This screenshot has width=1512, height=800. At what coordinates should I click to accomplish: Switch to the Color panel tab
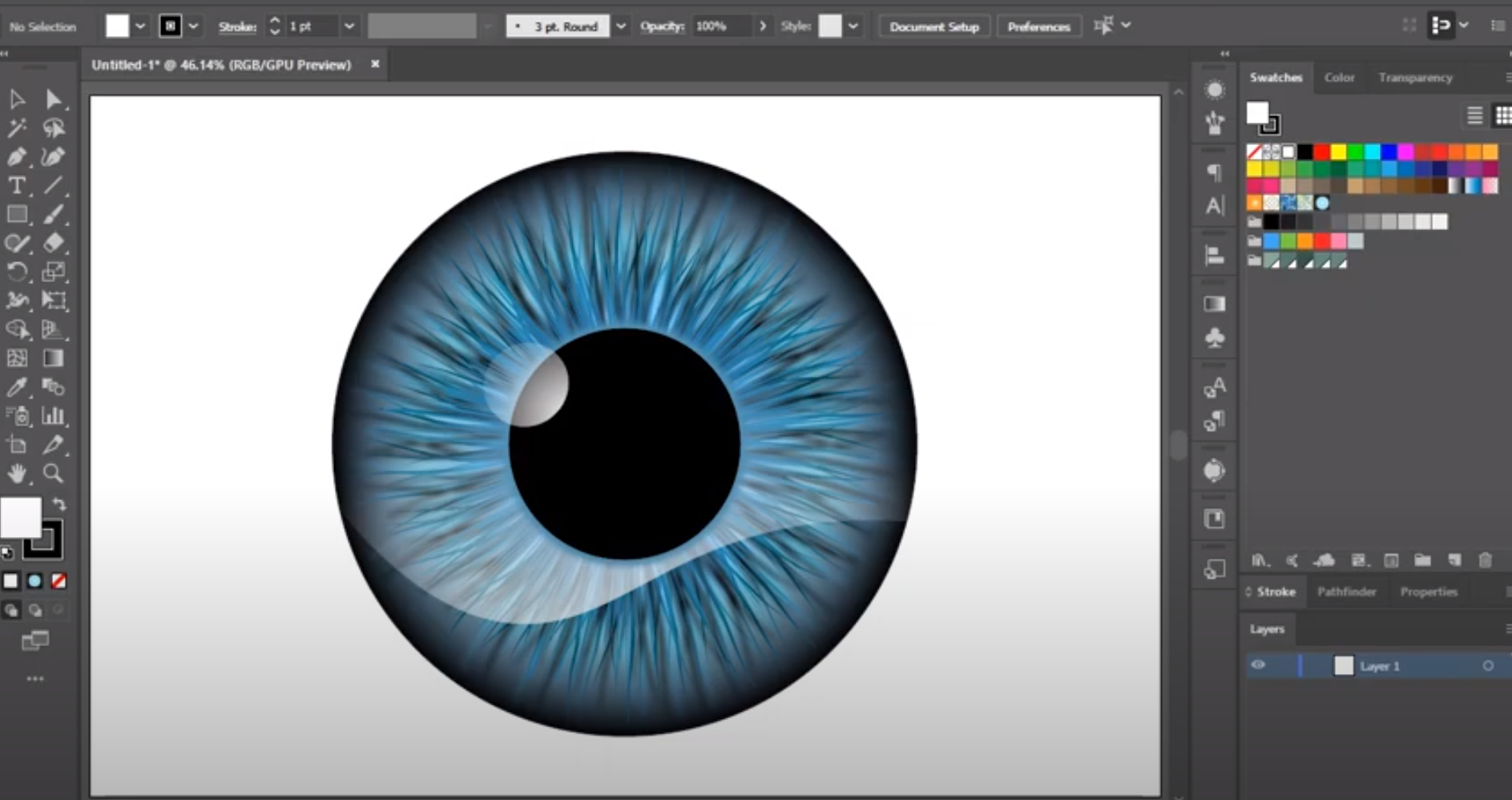click(x=1339, y=77)
